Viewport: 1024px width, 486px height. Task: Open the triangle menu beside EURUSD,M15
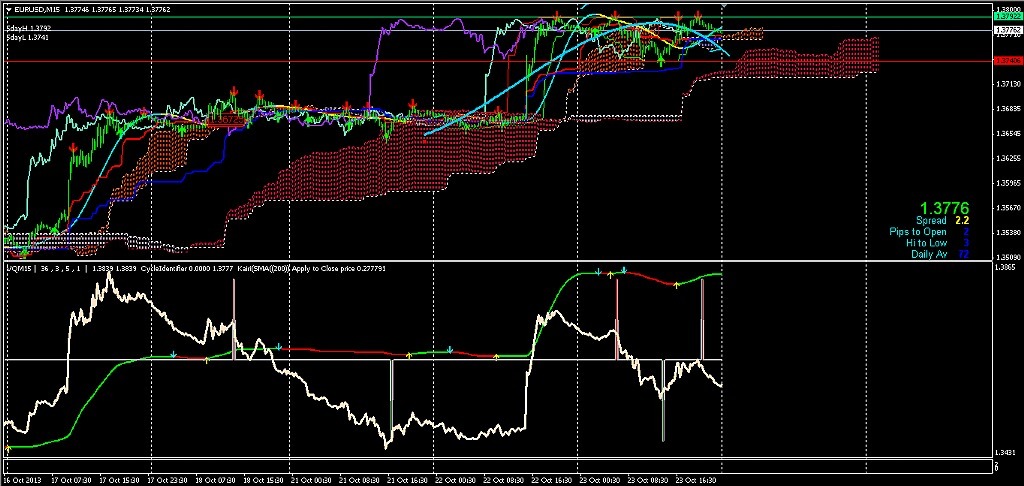tap(8, 10)
